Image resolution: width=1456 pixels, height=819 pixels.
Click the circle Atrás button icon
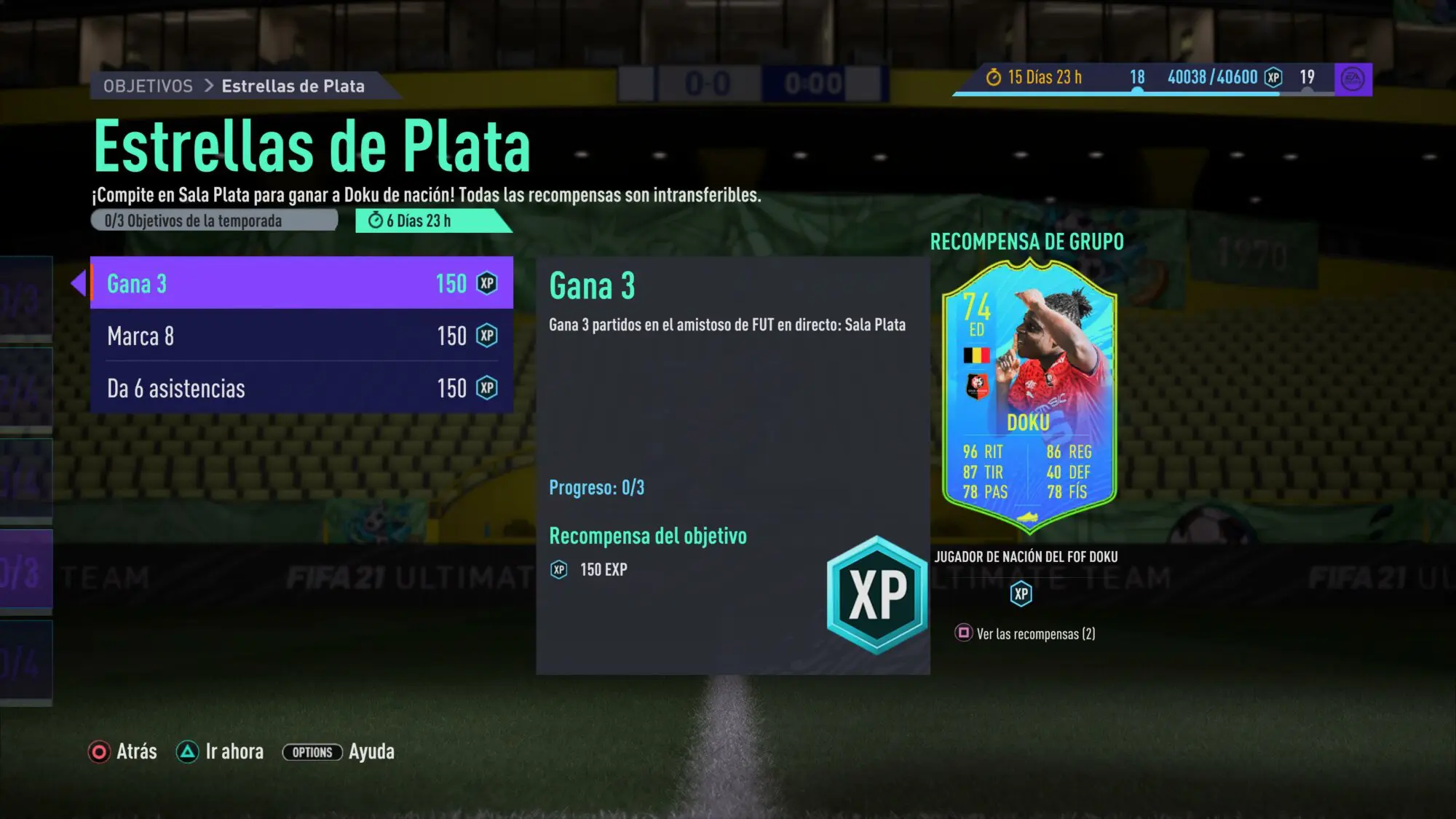point(99,752)
